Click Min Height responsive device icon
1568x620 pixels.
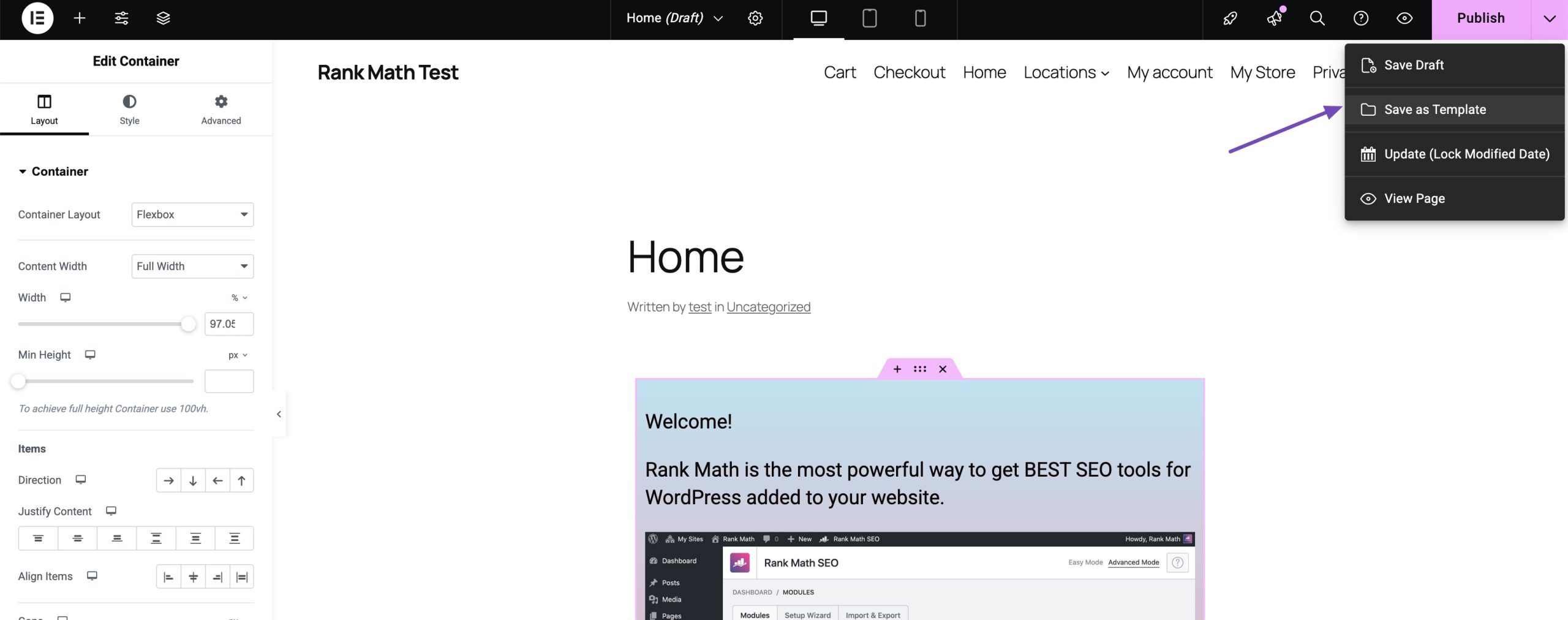click(x=90, y=355)
